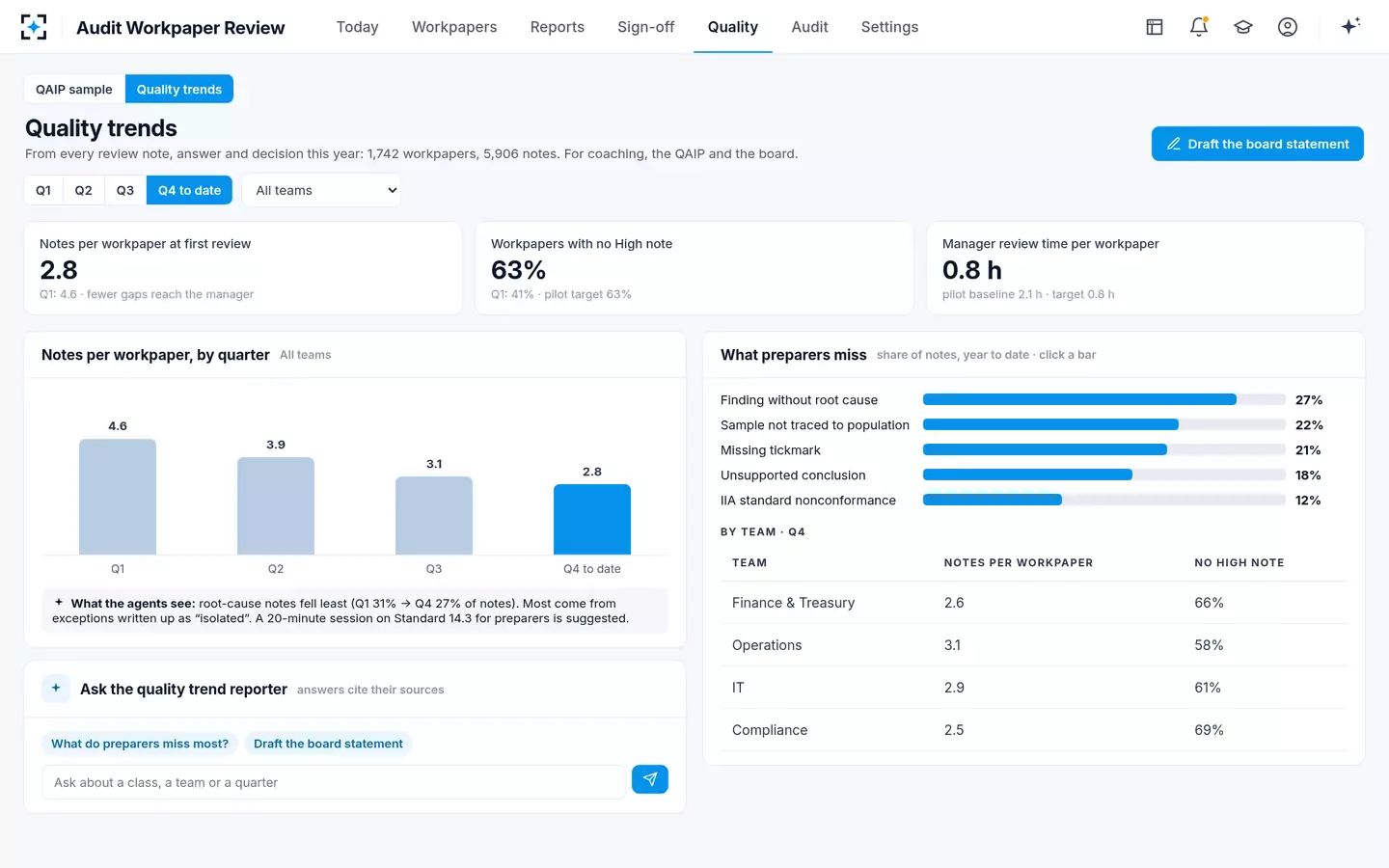Click the Operations team row

[1034, 645]
